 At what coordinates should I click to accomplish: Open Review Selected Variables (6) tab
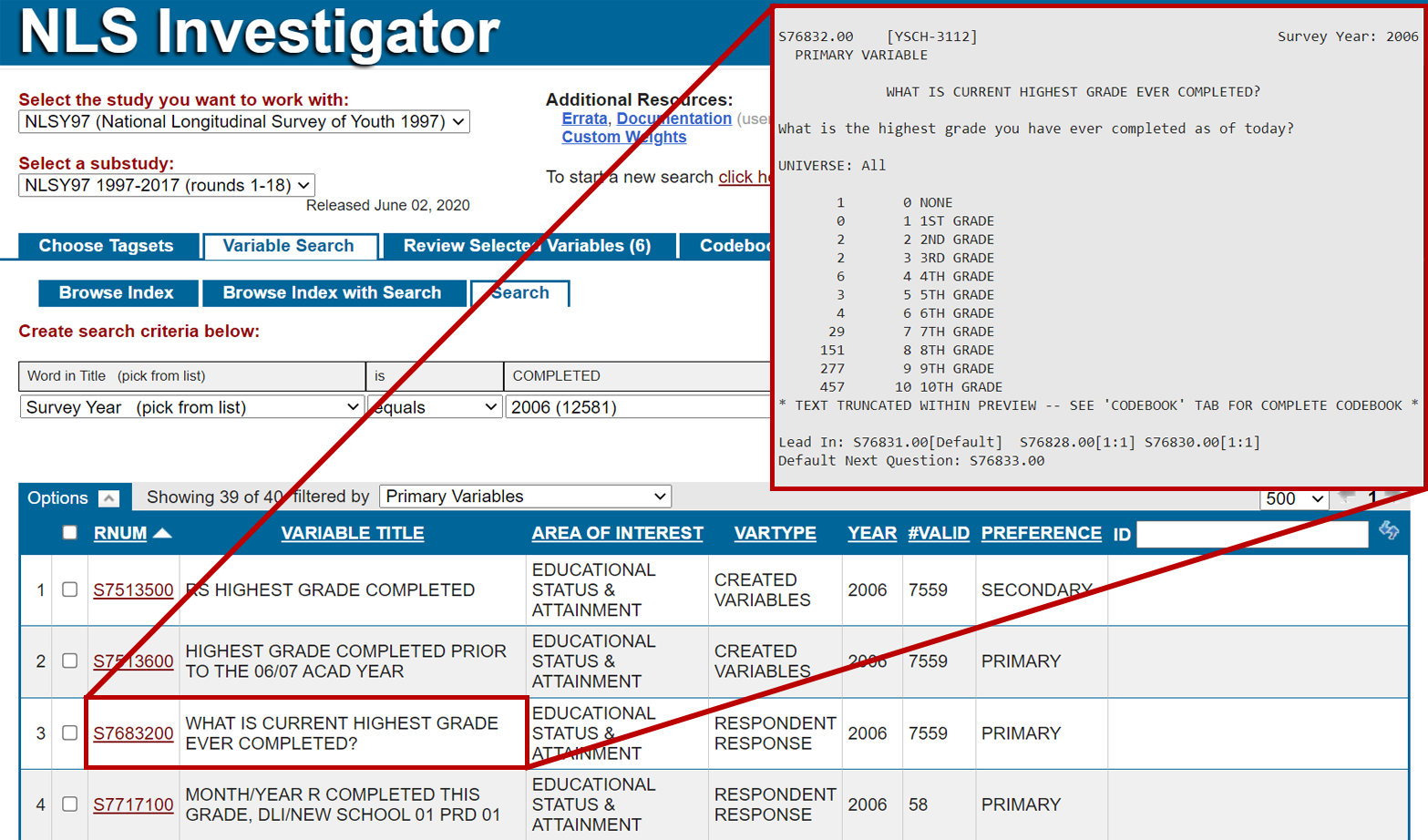[528, 246]
